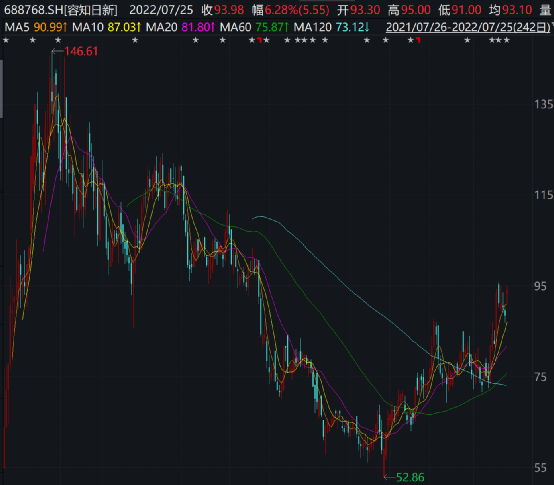Click the 55 price axis label
The image size is (554, 485).
pyautogui.click(x=541, y=468)
